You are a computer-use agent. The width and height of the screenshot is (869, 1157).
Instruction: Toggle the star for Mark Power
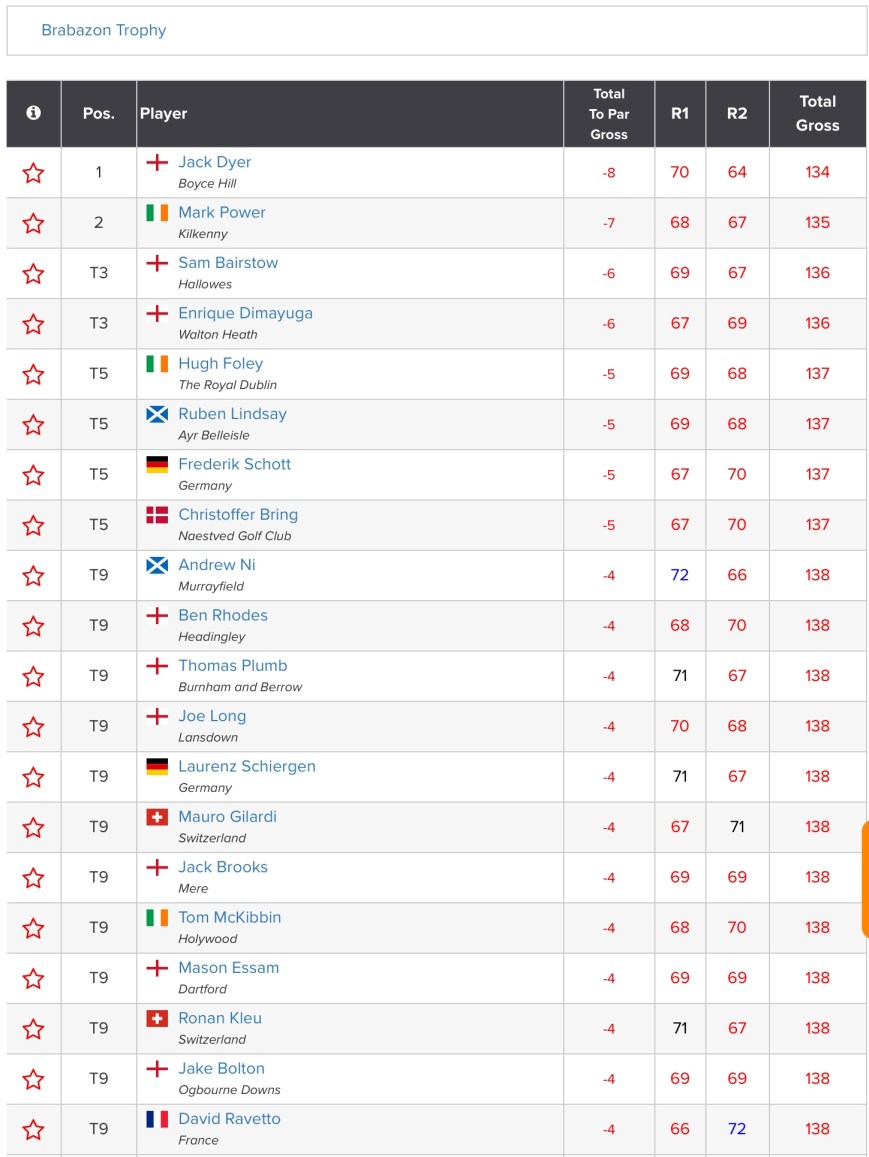33,223
